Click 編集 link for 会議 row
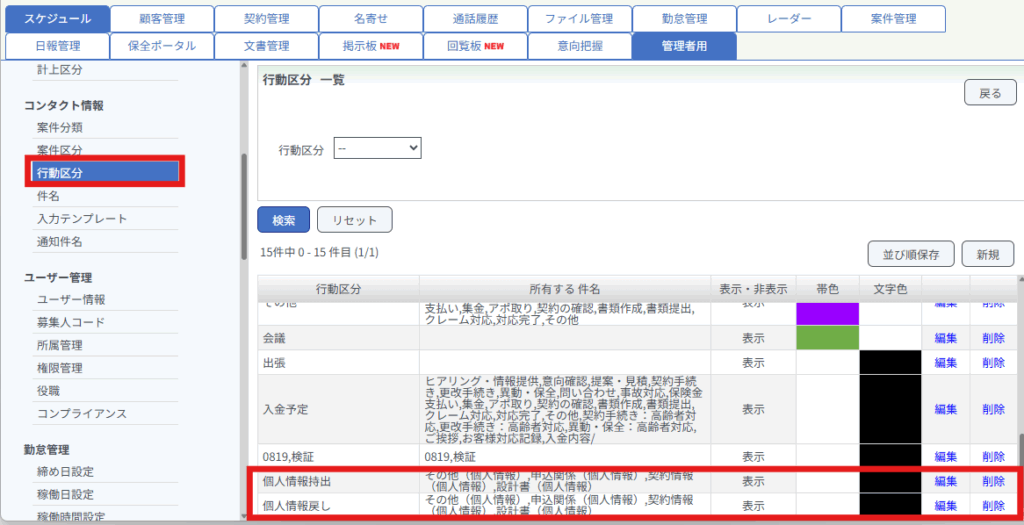Viewport: 1024px width, 525px height. tap(945, 338)
